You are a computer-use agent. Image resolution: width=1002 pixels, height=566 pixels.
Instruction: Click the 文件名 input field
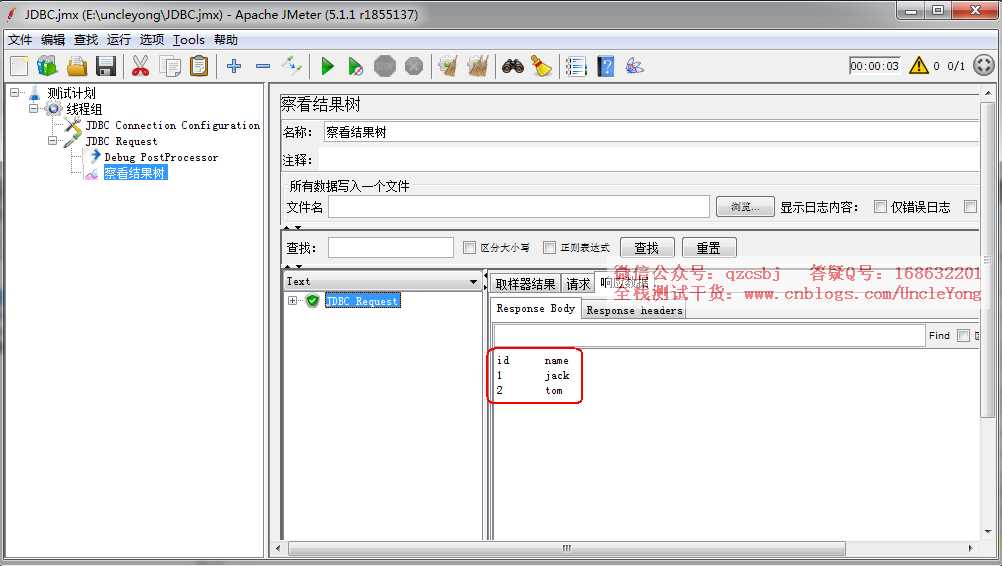click(x=519, y=207)
